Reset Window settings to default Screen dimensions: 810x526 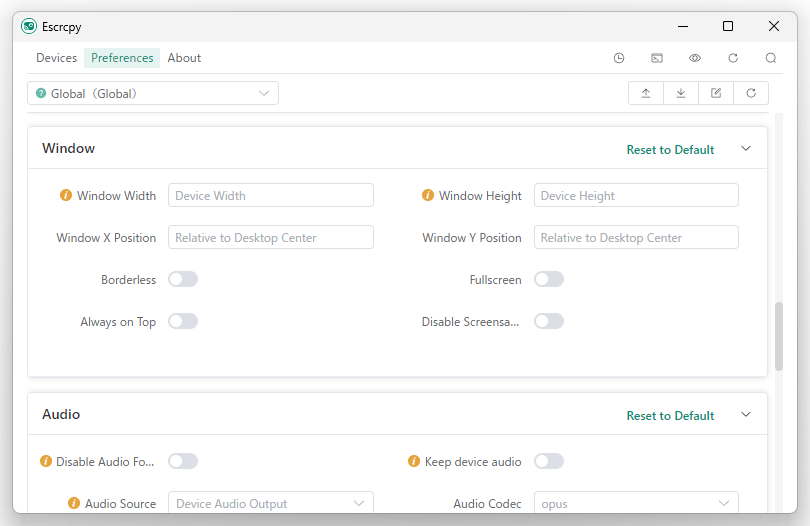coord(670,150)
